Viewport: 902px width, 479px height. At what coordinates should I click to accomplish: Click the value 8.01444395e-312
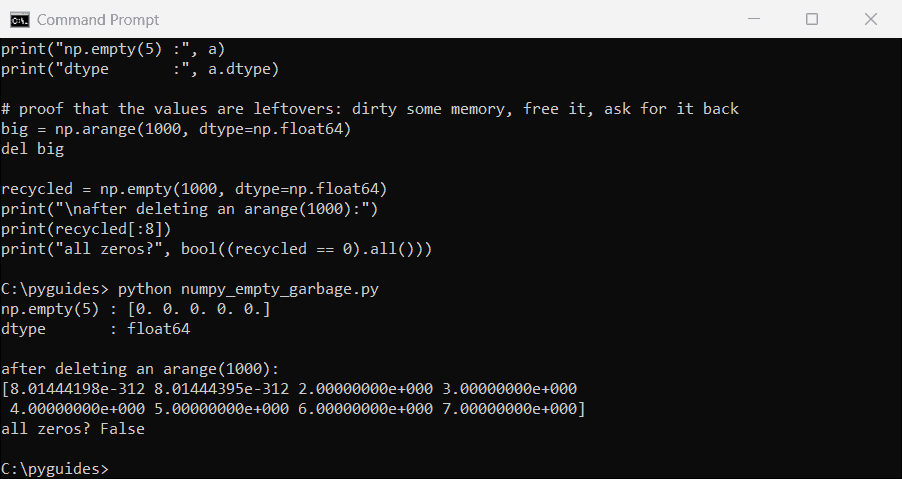[221, 389]
